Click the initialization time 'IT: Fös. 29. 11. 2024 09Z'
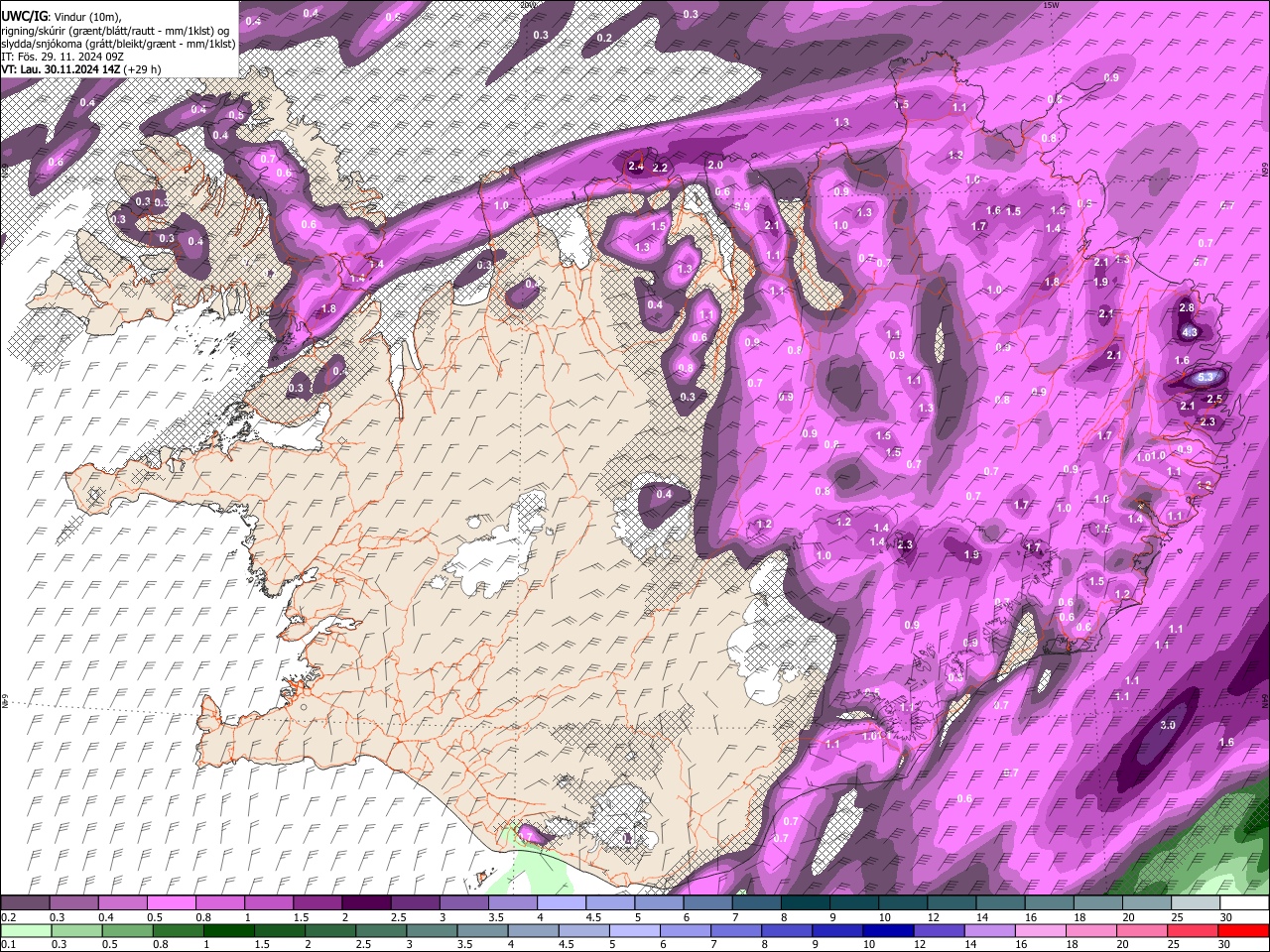Image resolution: width=1270 pixels, height=952 pixels. 63,57
